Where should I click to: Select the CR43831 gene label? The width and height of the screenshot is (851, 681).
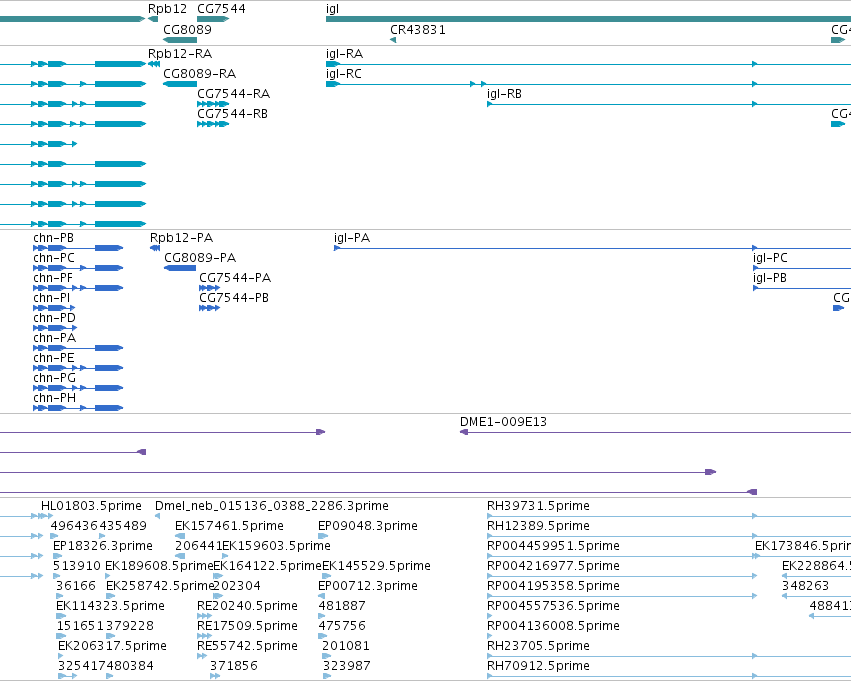[x=418, y=29]
